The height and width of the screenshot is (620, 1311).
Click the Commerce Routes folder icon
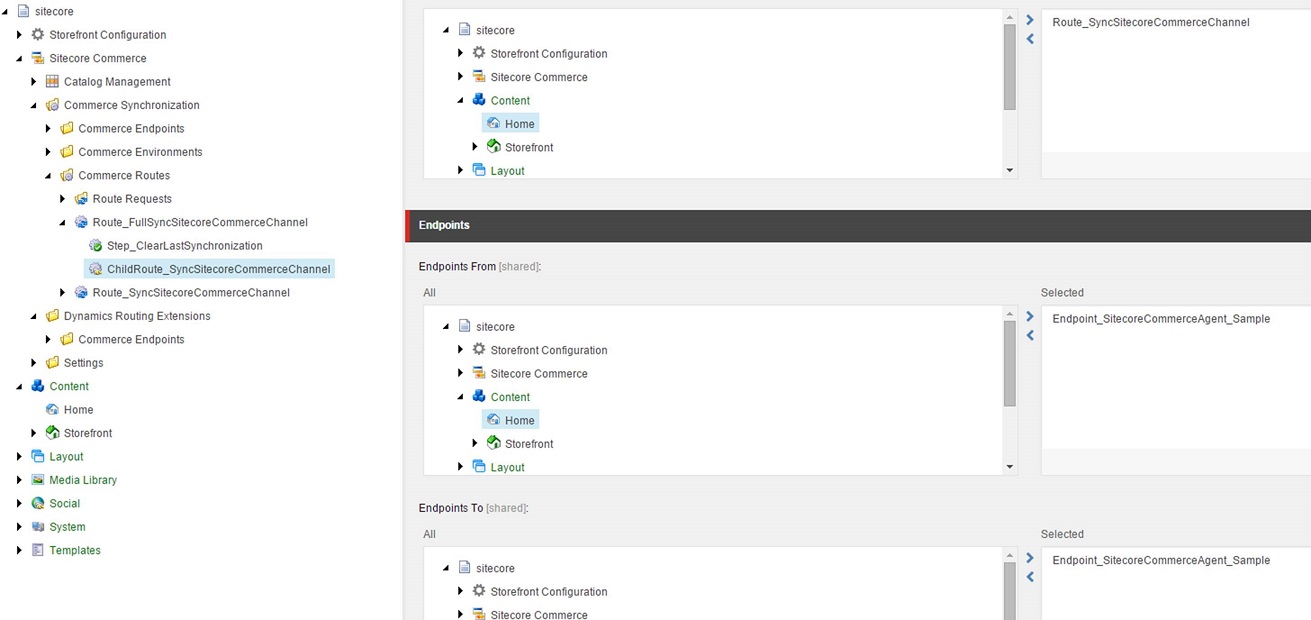pyautogui.click(x=67, y=175)
